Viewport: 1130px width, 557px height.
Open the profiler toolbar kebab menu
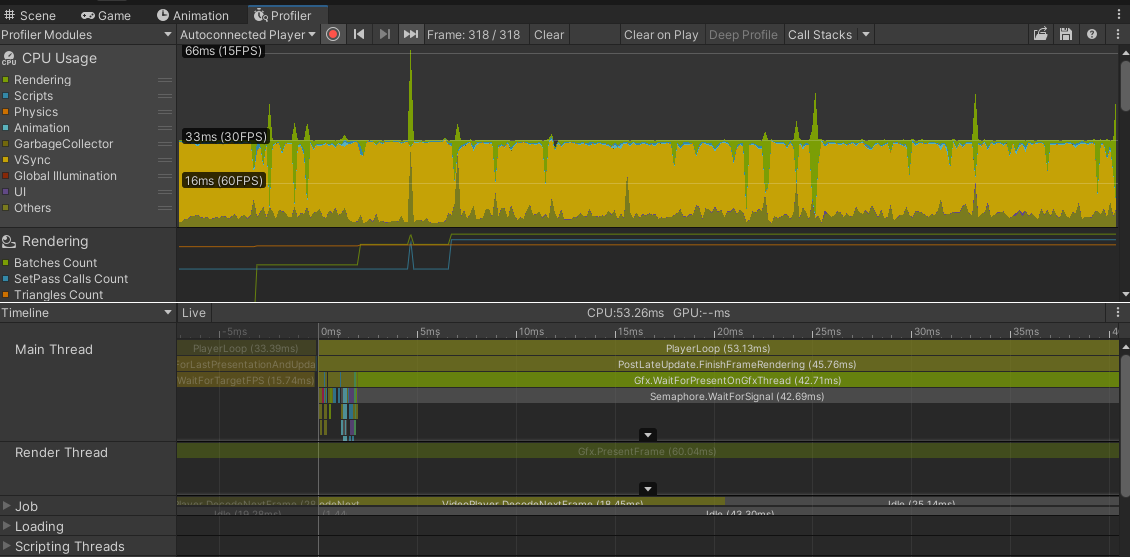1116,34
